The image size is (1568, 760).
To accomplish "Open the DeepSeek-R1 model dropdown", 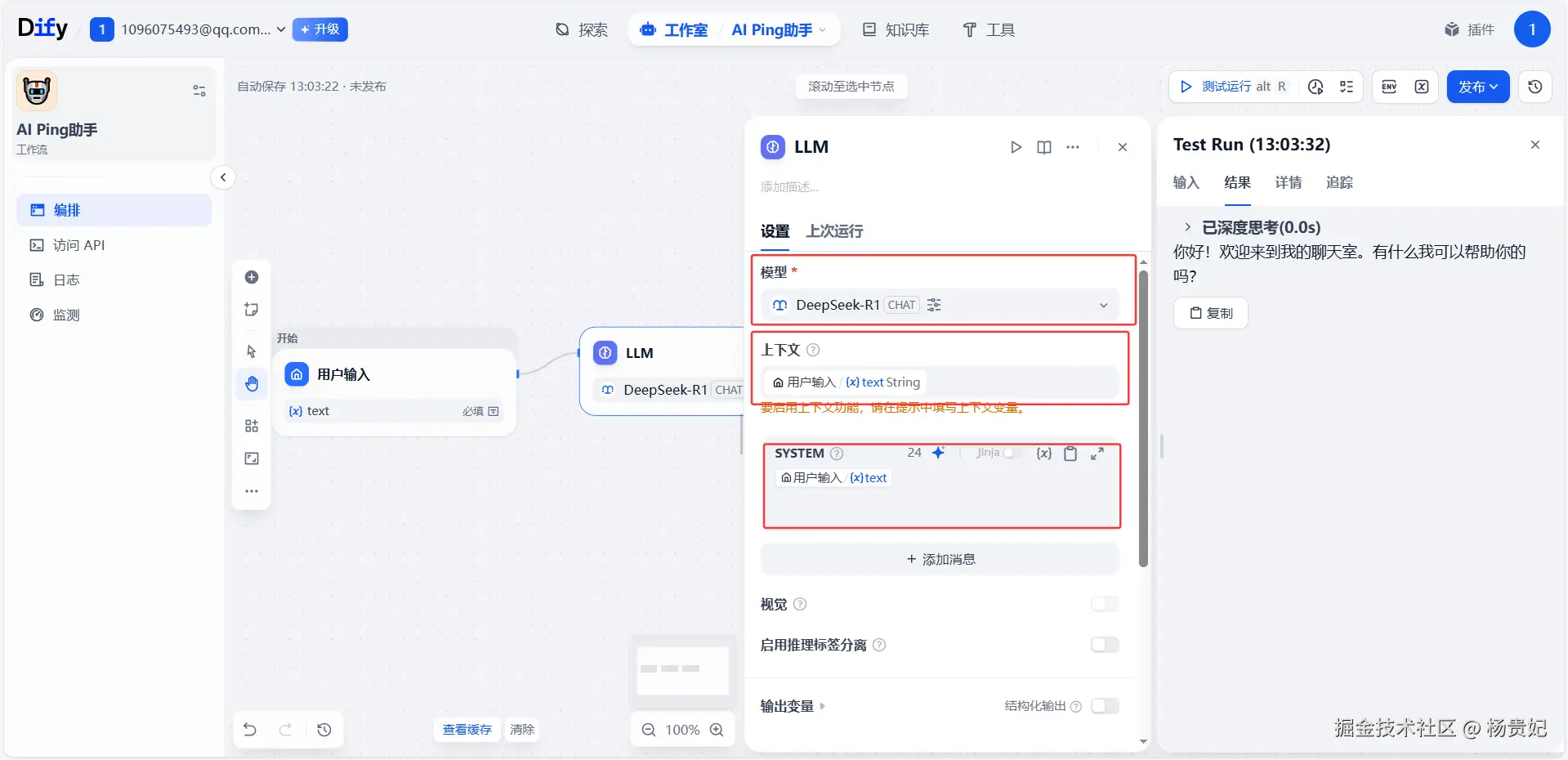I will pyautogui.click(x=940, y=305).
